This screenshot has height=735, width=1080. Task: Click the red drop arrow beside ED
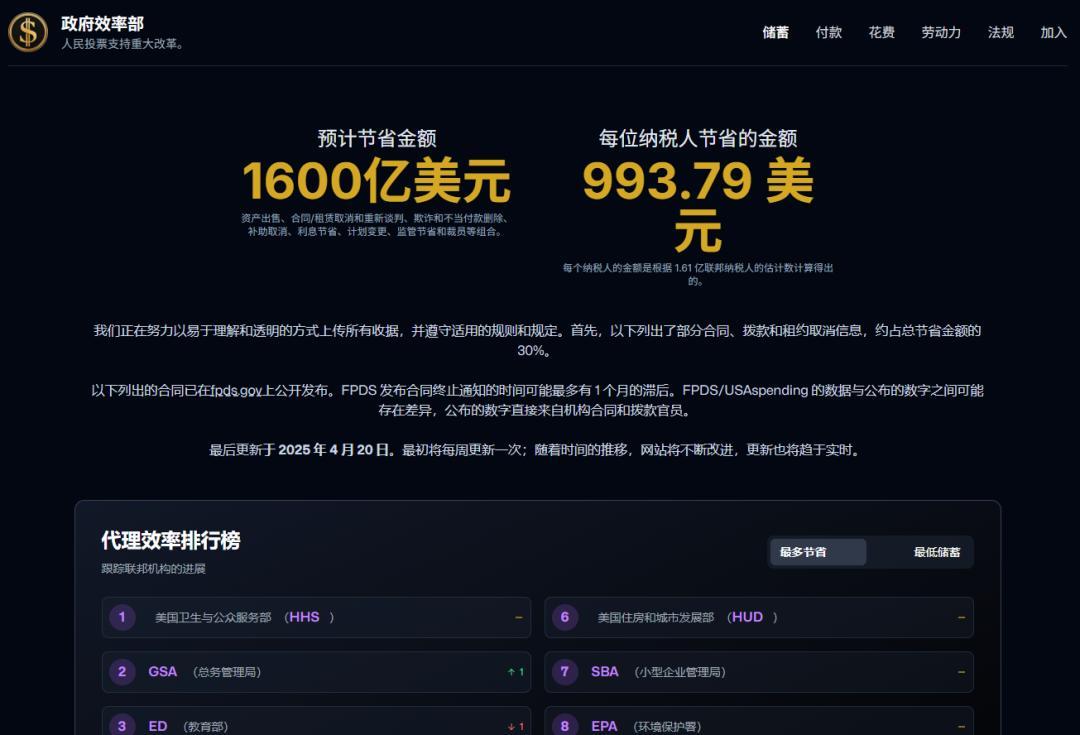pos(511,726)
